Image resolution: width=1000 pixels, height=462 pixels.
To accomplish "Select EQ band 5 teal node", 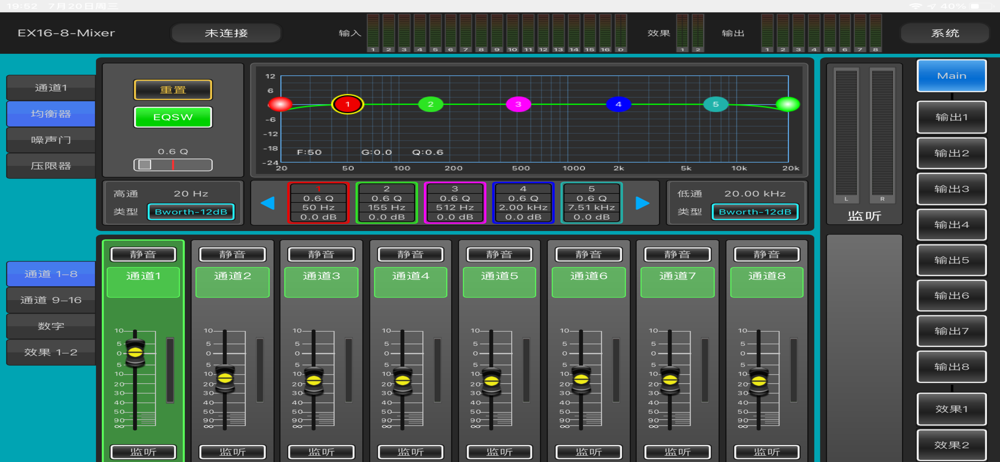I will click(x=716, y=104).
